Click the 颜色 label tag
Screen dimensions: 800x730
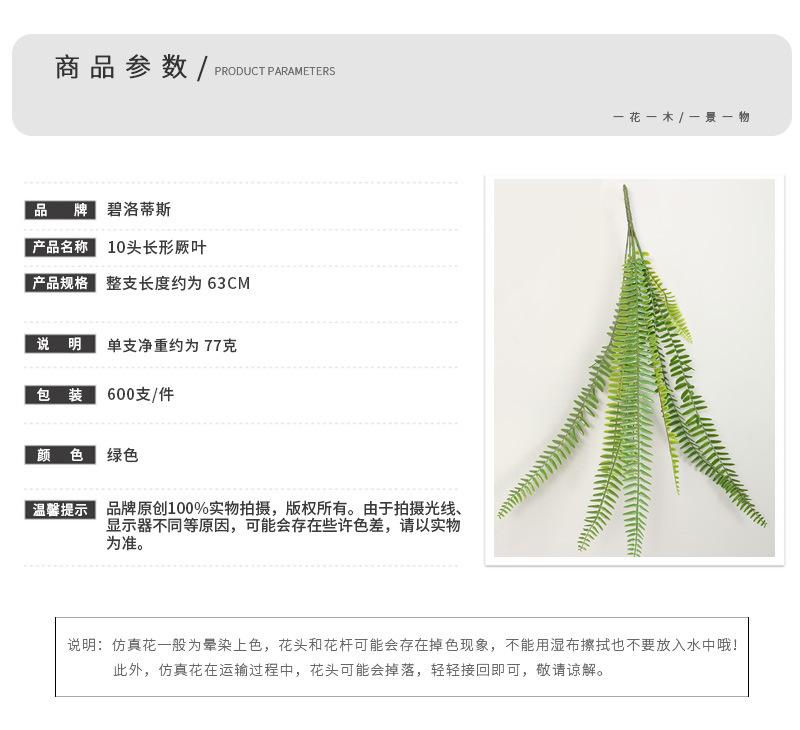point(60,455)
